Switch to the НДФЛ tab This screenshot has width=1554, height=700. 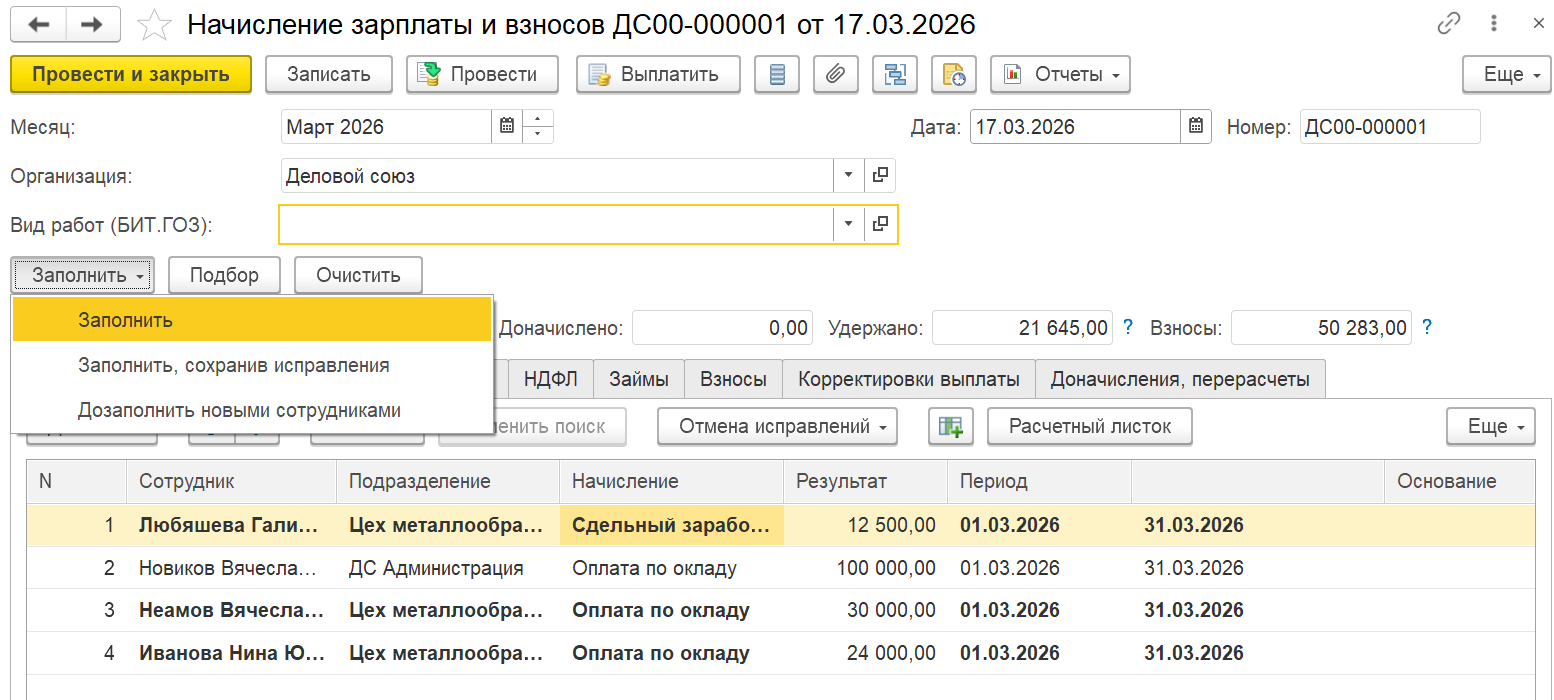[x=551, y=379]
